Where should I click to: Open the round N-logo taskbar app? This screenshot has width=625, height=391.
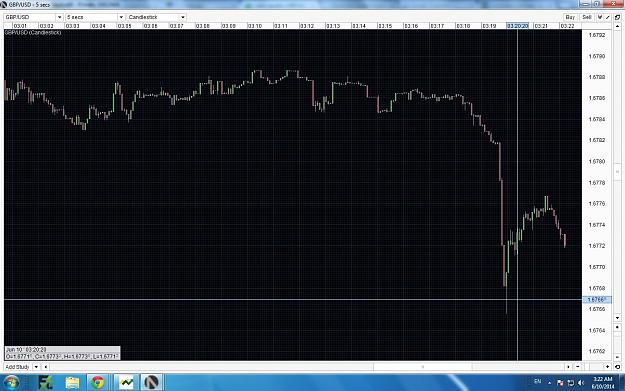point(151,383)
